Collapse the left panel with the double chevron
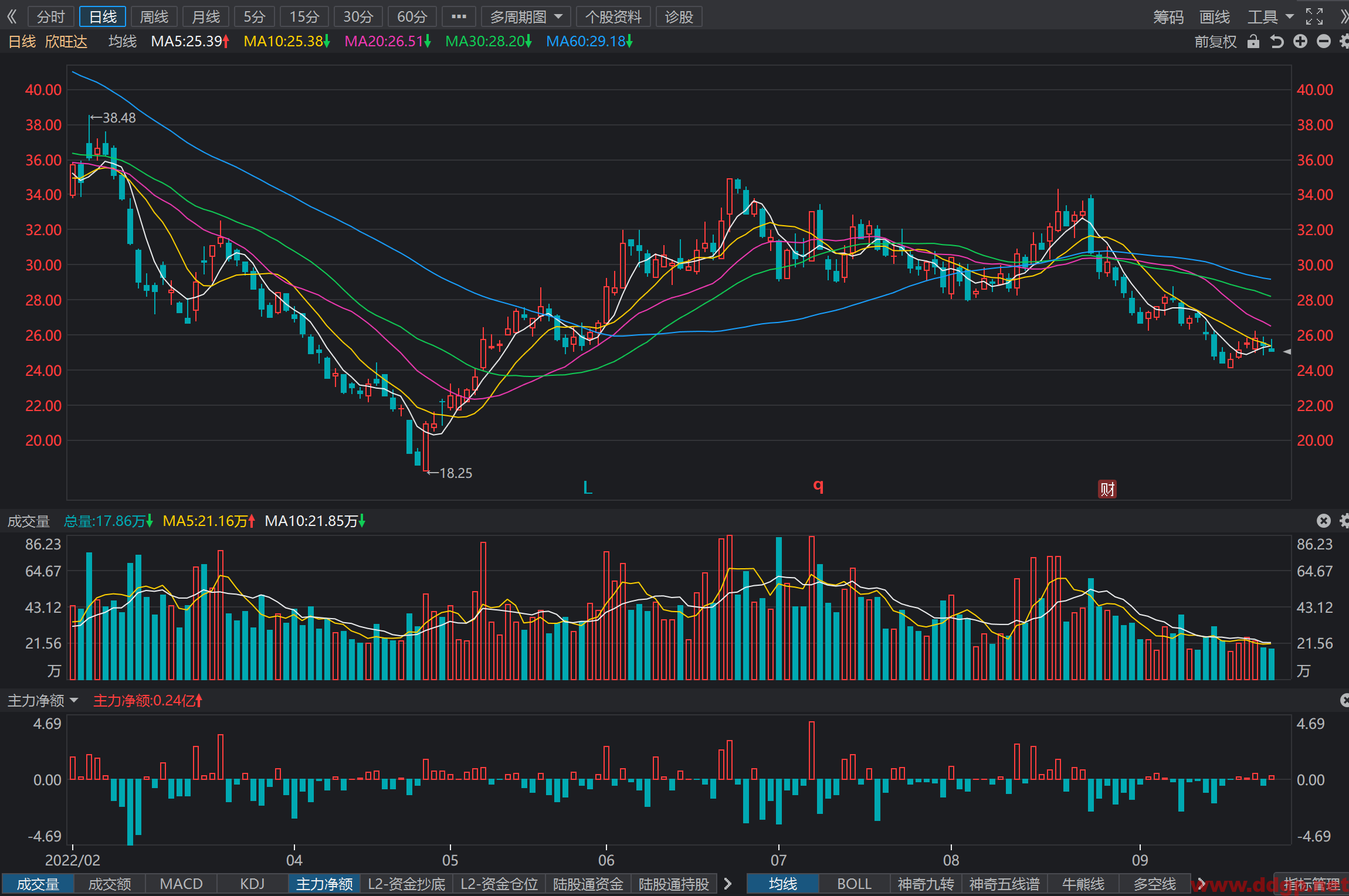 [12, 16]
